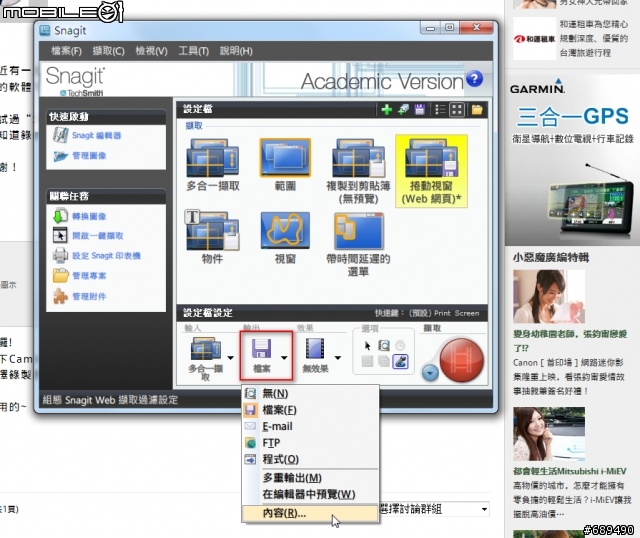Expand the 檔案 output dropdown arrow

(284, 358)
